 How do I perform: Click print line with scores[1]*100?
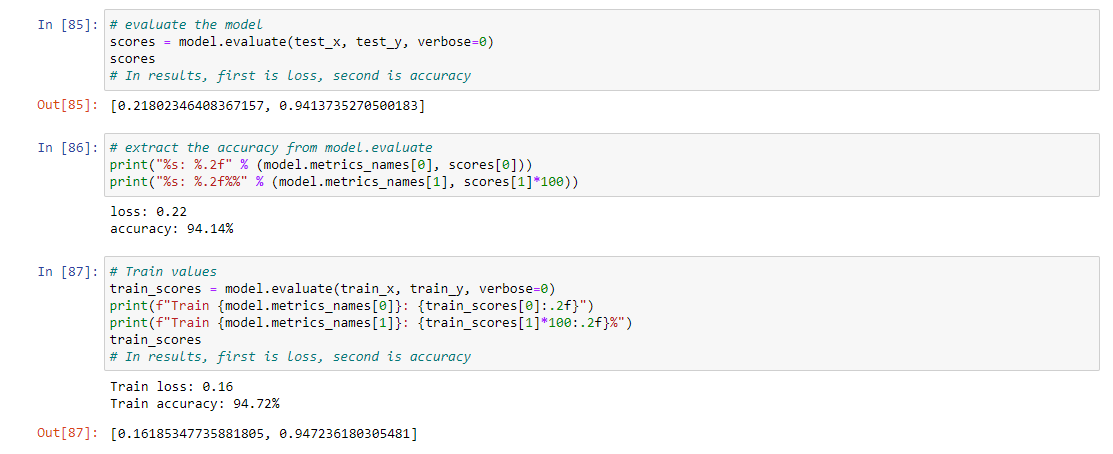pos(344,182)
